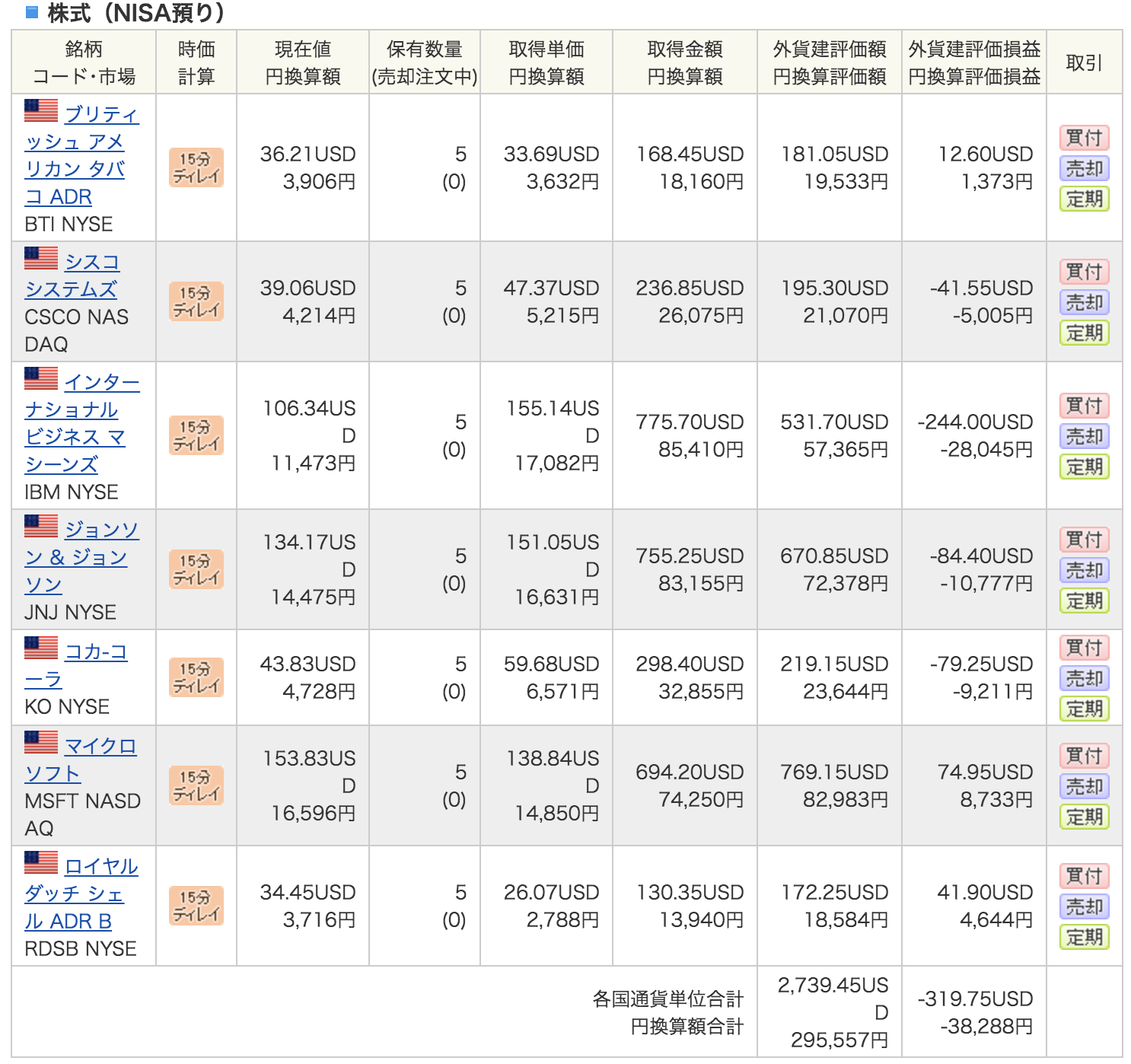Click 定期 for BTI
This screenshot has width=1131, height=1064.
click(x=1085, y=199)
